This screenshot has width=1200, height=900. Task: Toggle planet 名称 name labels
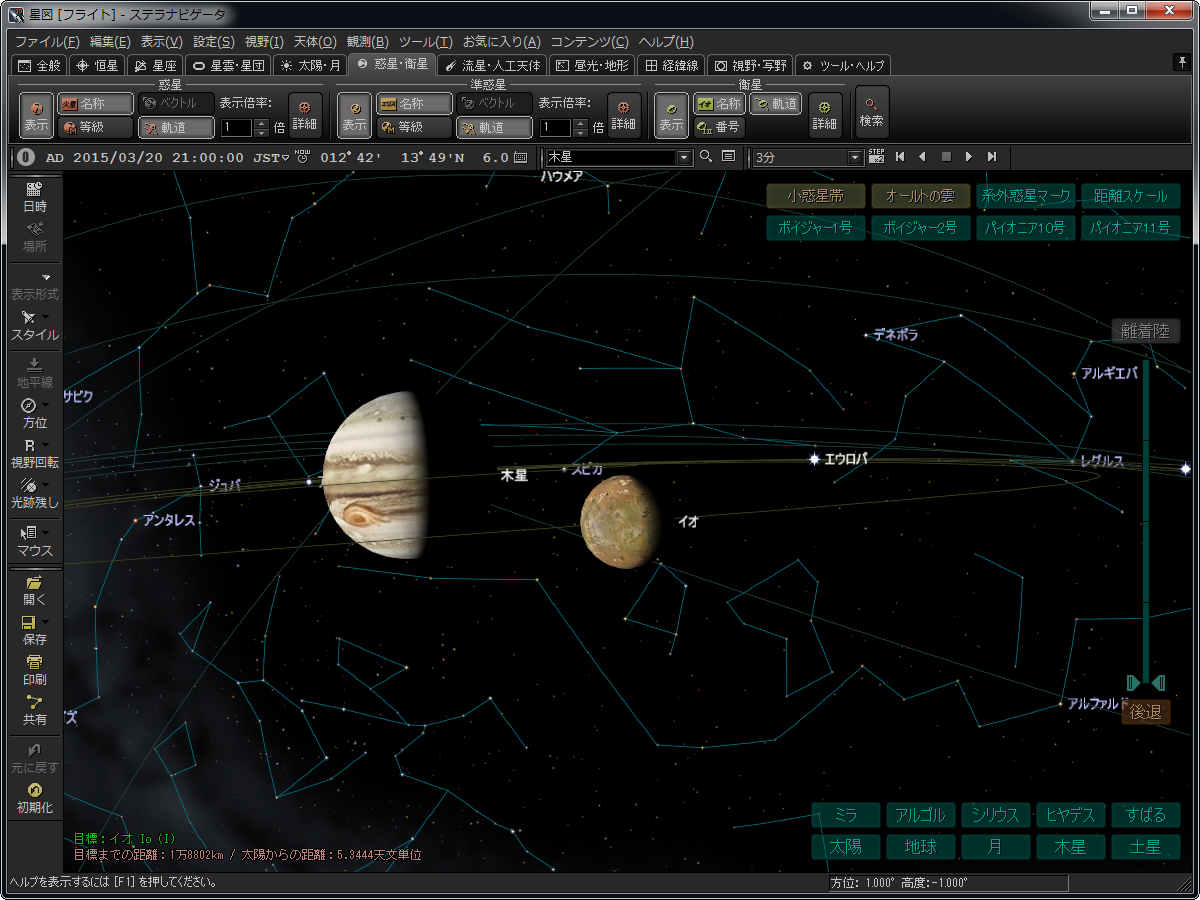click(x=94, y=103)
